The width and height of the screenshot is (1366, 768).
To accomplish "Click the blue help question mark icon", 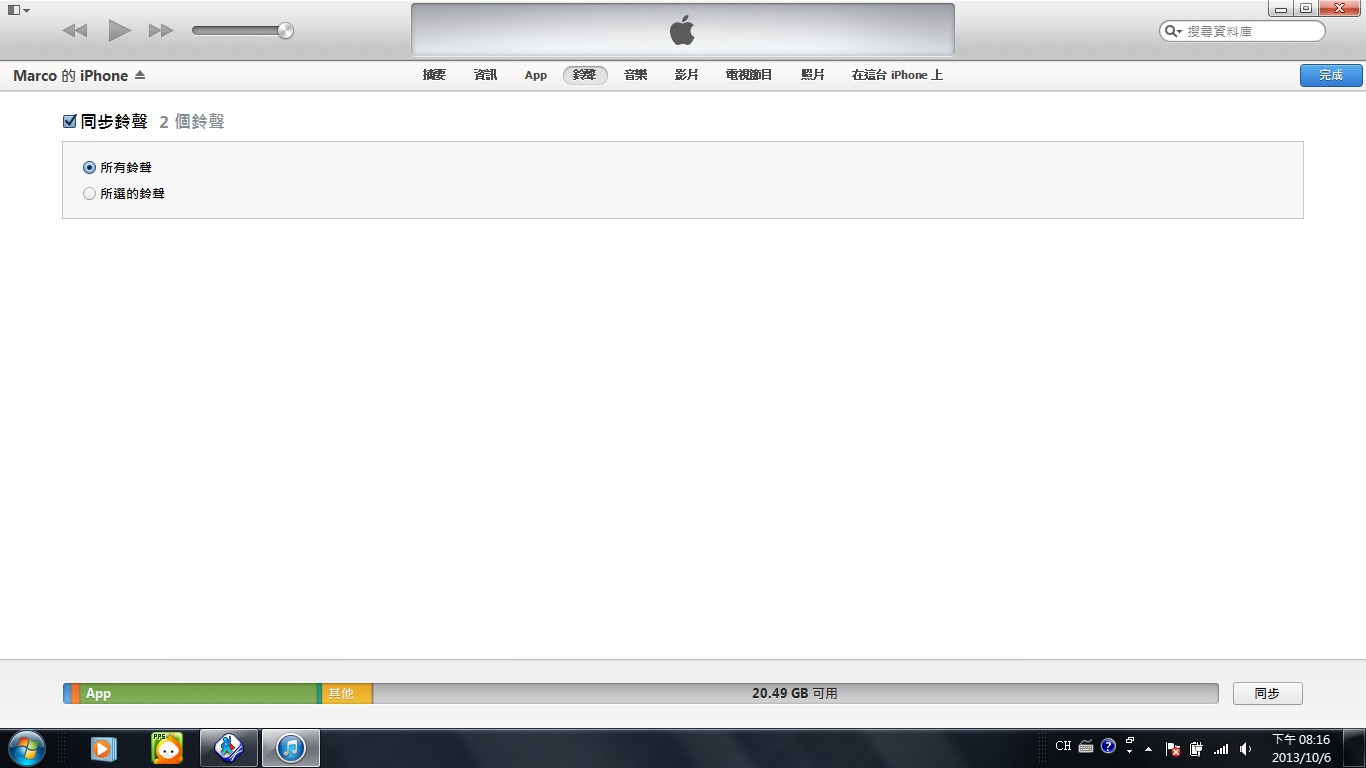I will click(x=1108, y=746).
